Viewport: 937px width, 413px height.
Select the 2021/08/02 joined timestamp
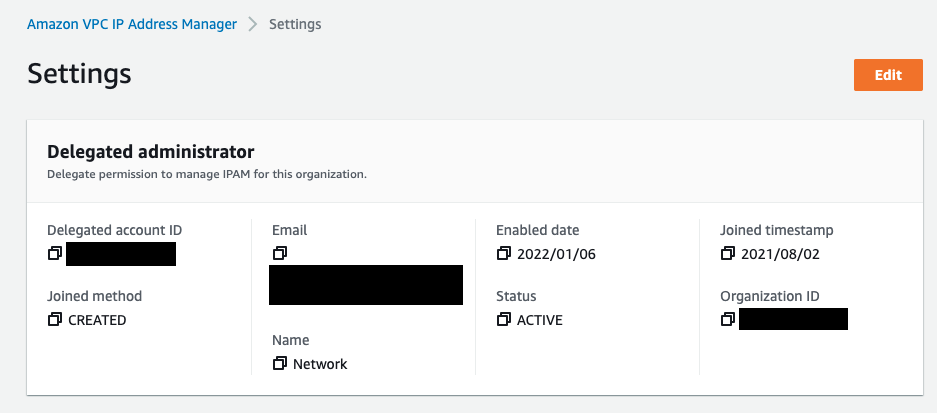click(x=780, y=254)
